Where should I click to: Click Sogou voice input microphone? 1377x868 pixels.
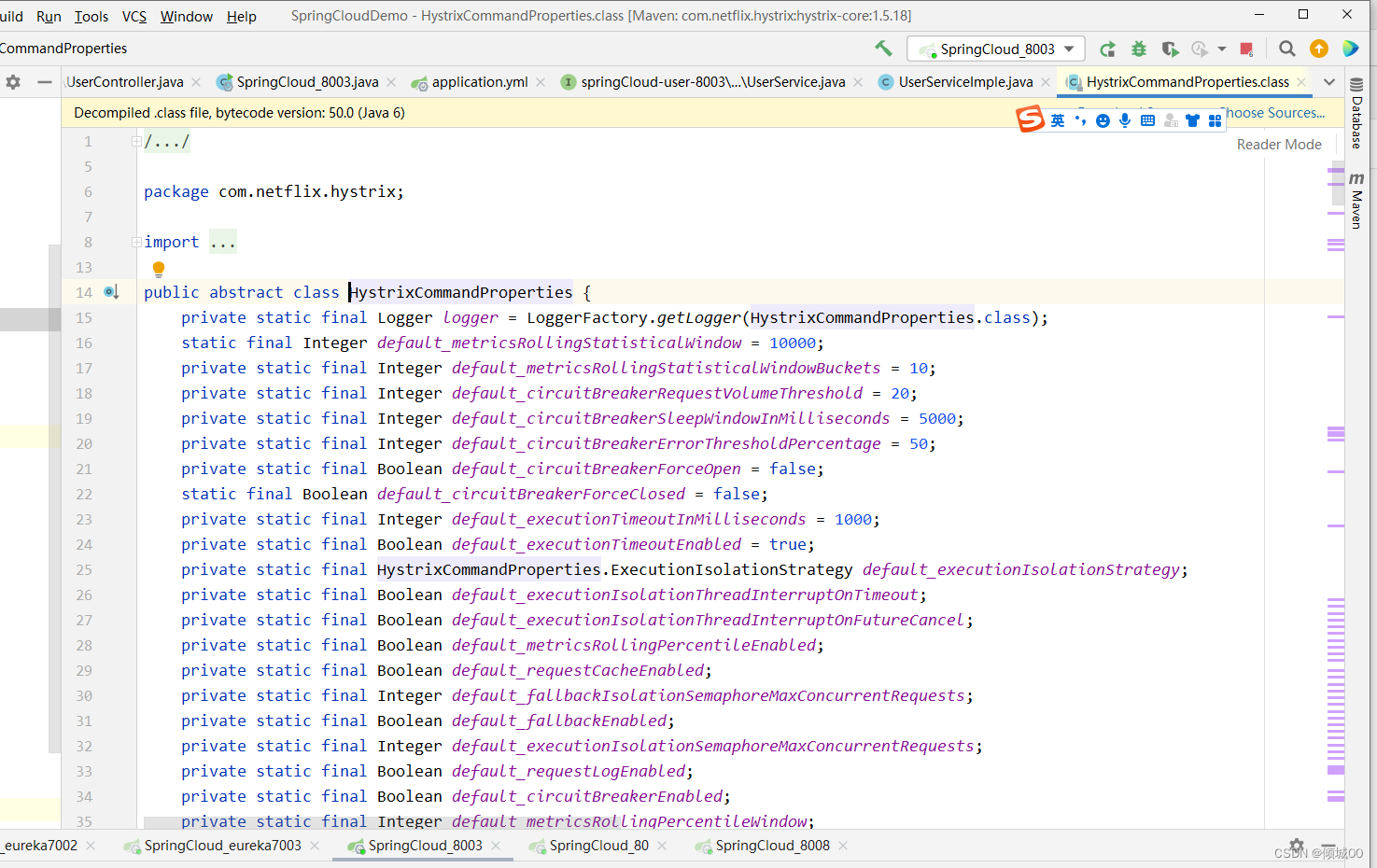click(1125, 120)
